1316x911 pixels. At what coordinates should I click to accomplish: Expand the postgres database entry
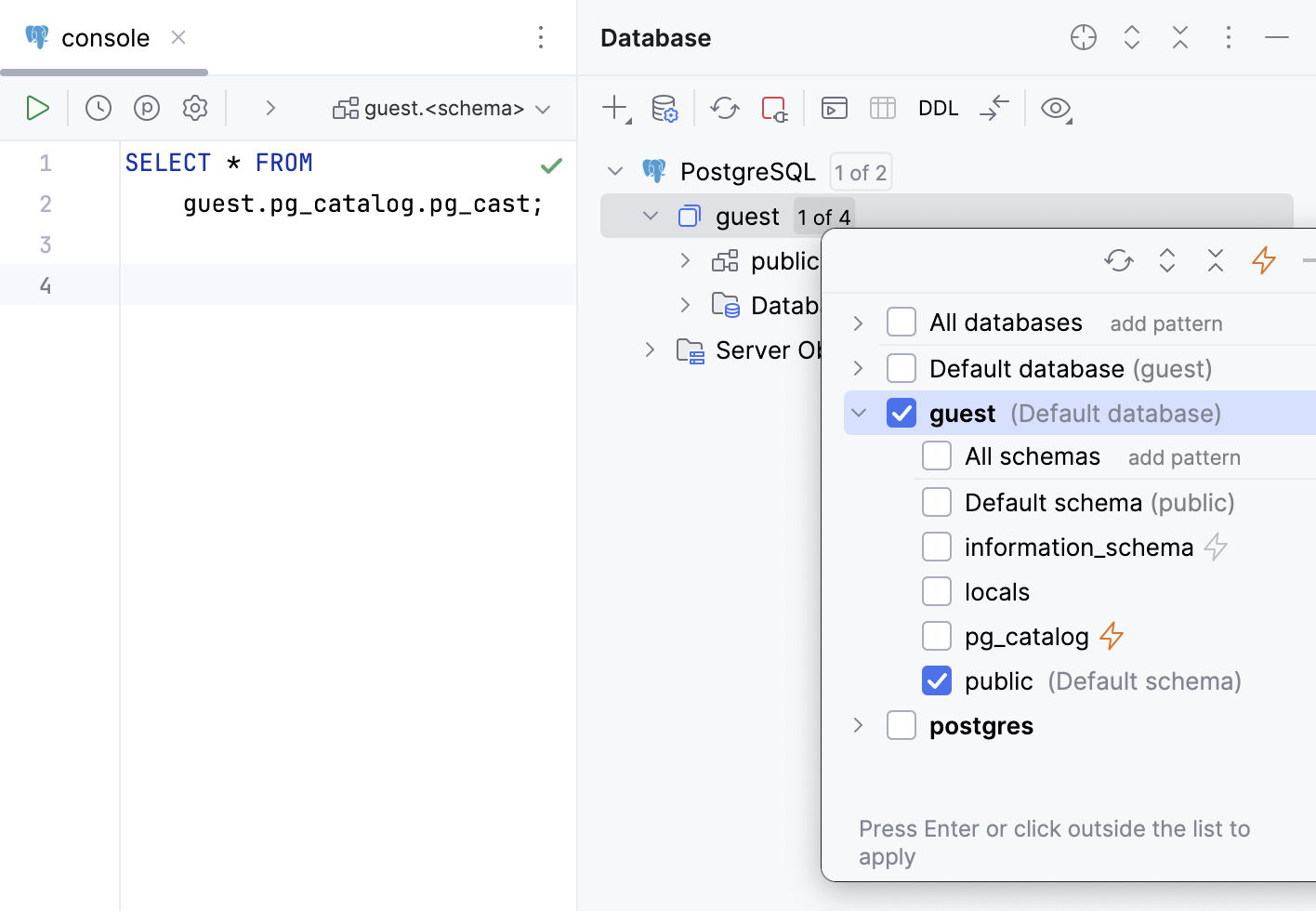tap(857, 725)
